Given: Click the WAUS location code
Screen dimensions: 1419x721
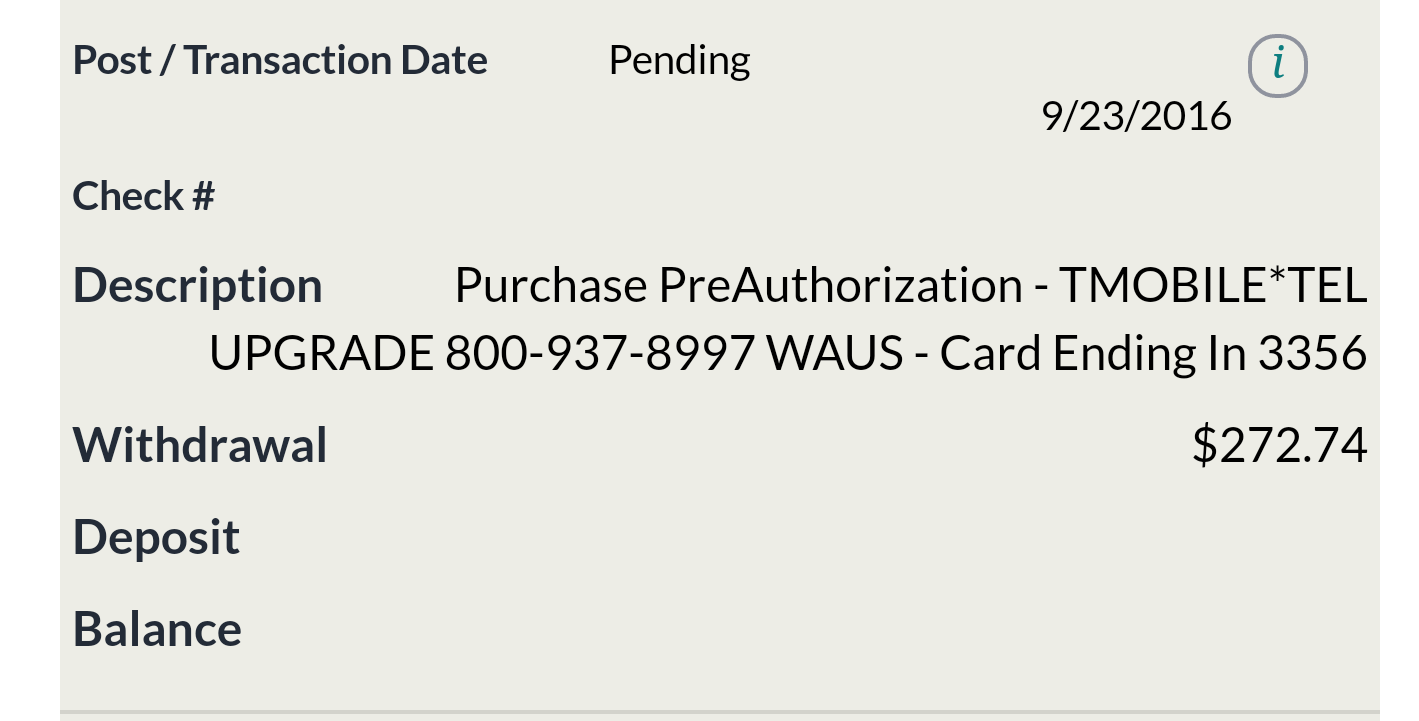Looking at the screenshot, I should 835,353.
